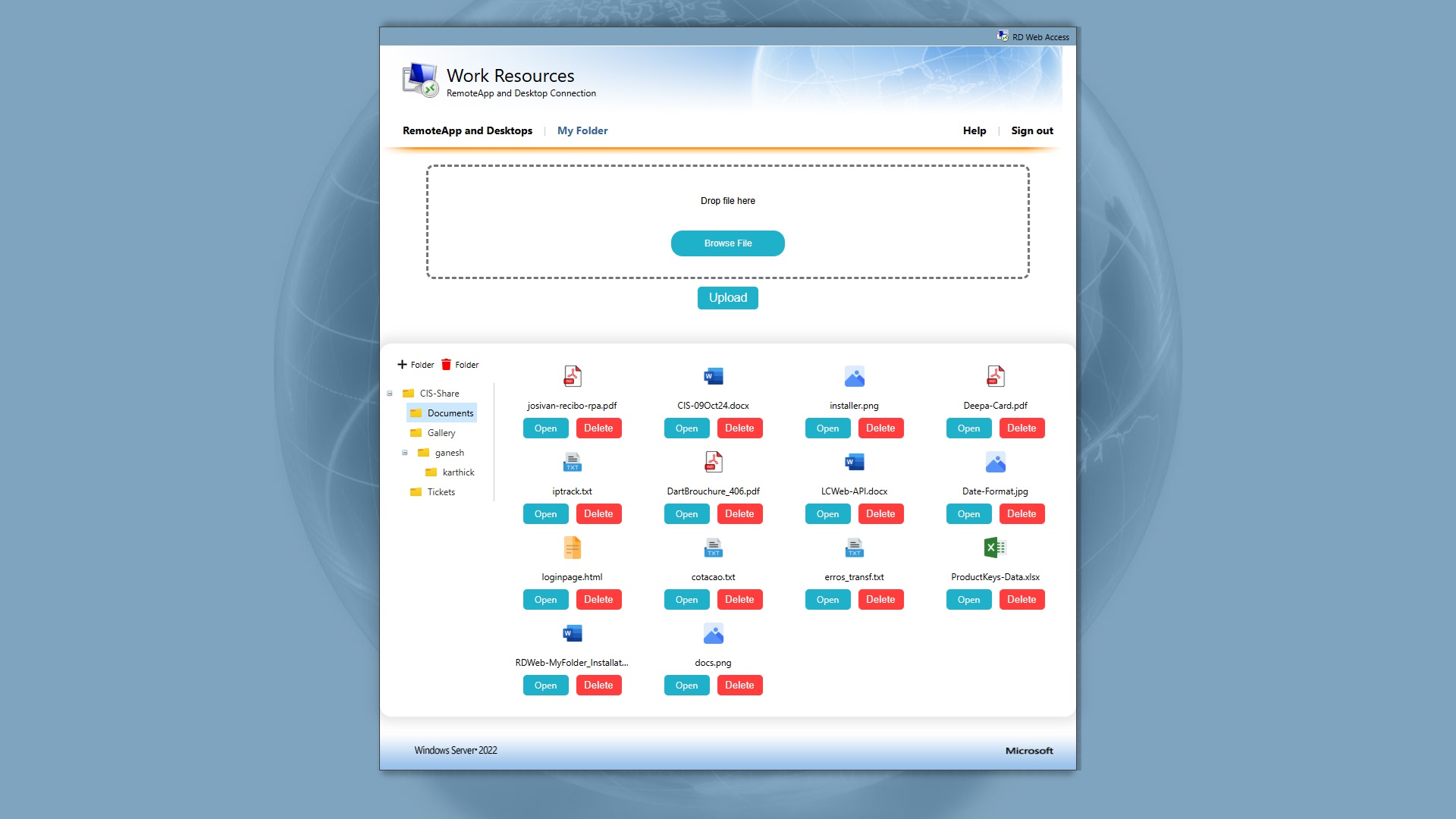This screenshot has height=819, width=1456.
Task: Select the Documents folder in tree
Action: (x=442, y=413)
